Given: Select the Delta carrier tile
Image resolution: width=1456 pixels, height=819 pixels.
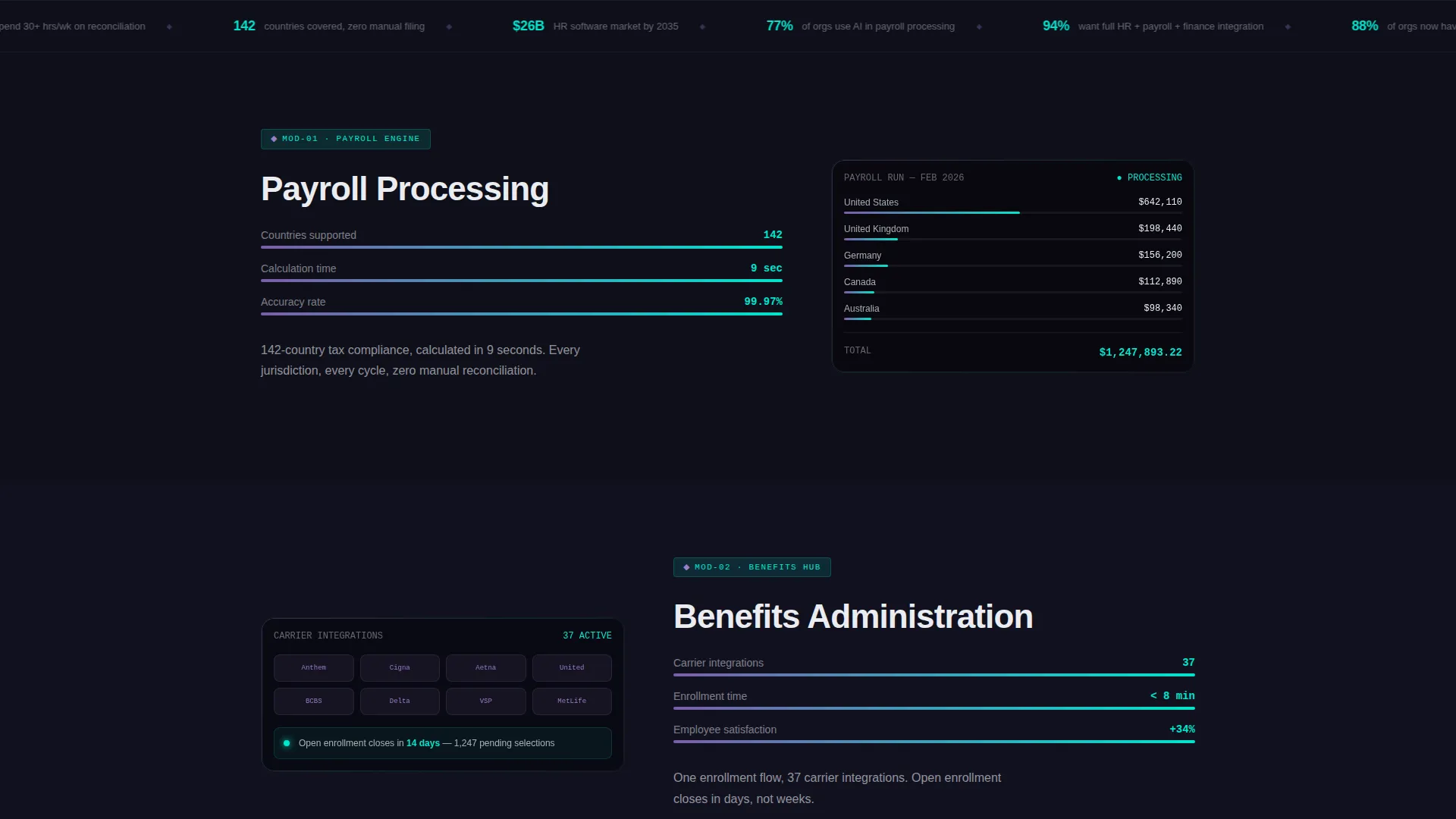Looking at the screenshot, I should pos(400,701).
